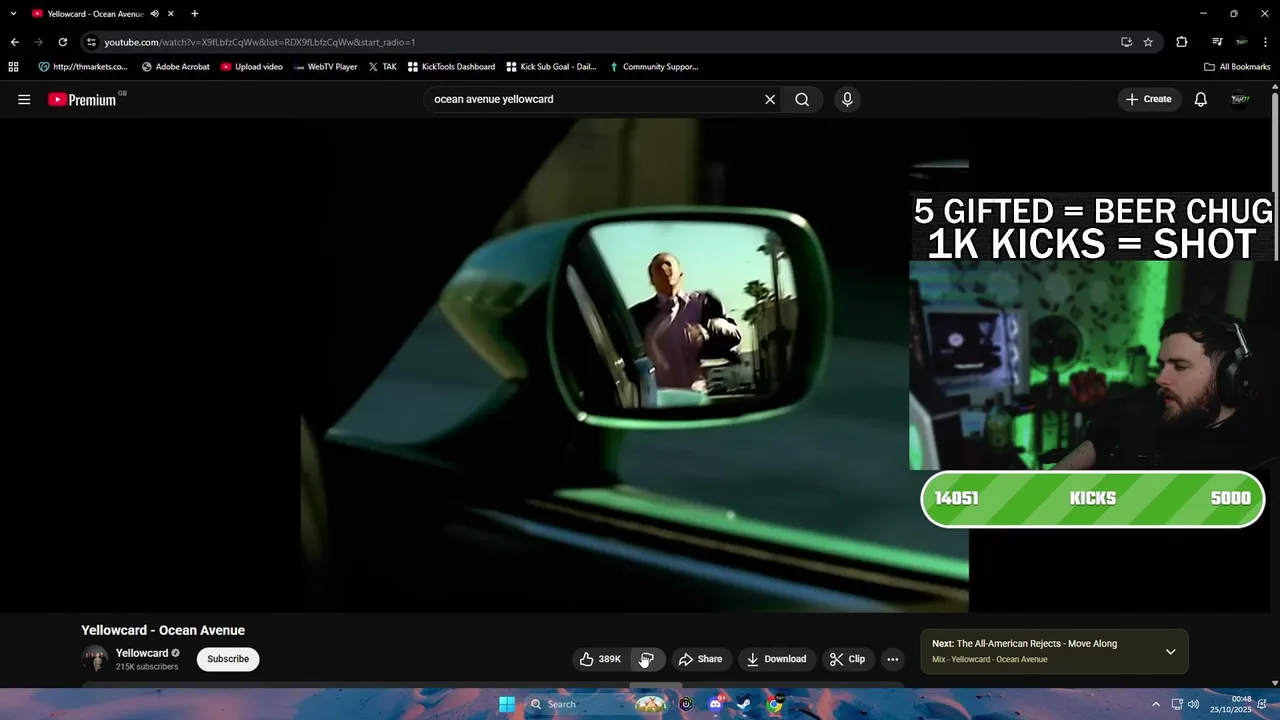This screenshot has height=720, width=1280.
Task: Run search with the magnifier button
Action: point(802,99)
